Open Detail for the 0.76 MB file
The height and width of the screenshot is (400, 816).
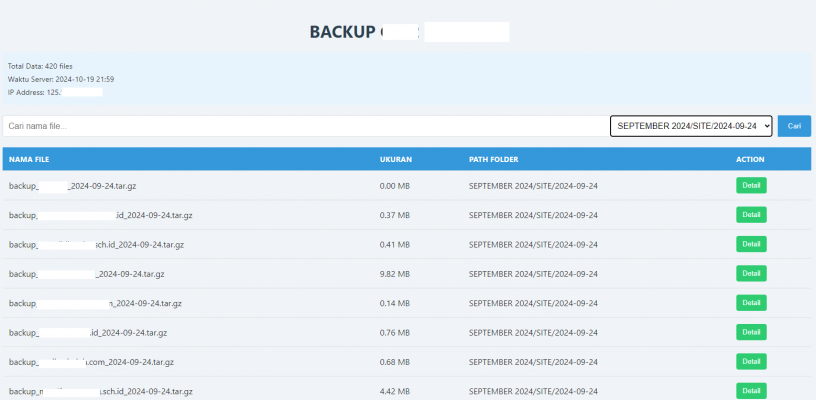pyautogui.click(x=751, y=332)
